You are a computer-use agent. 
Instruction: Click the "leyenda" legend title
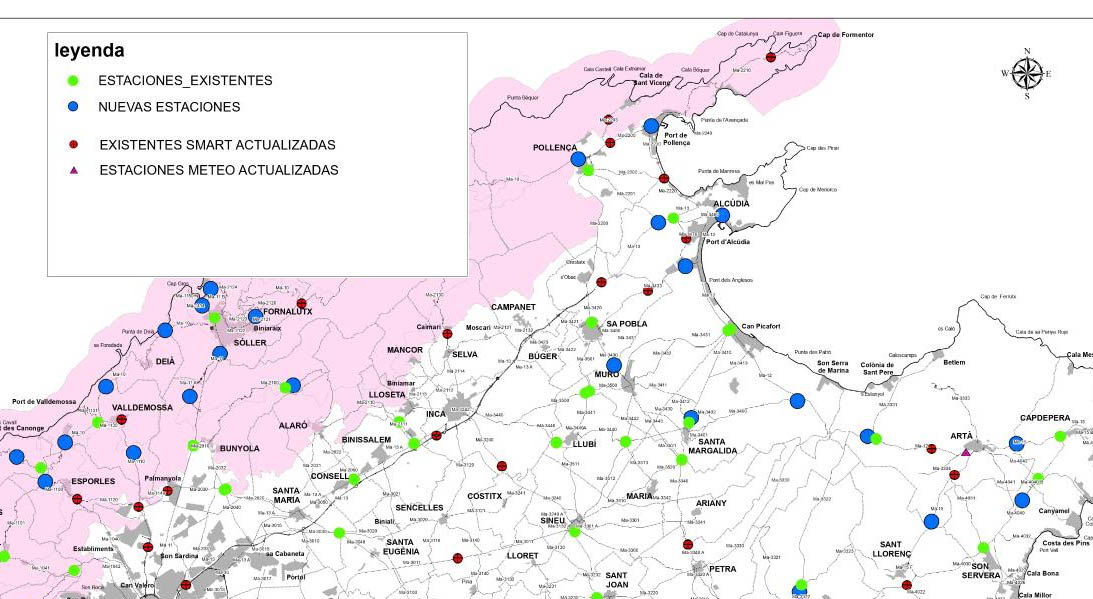[89, 50]
